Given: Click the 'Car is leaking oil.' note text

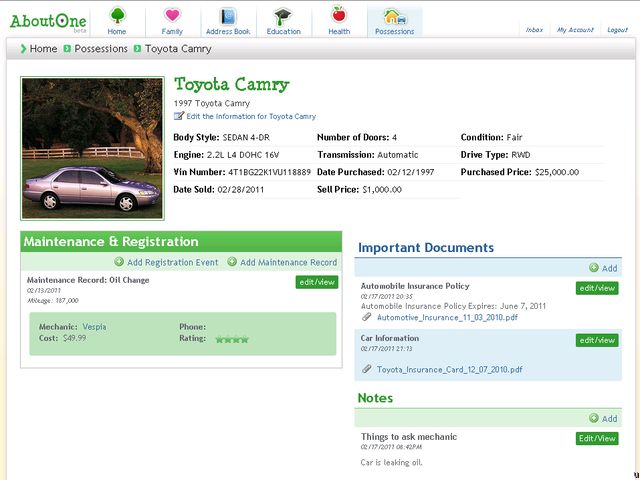Looking at the screenshot, I should click(391, 462).
